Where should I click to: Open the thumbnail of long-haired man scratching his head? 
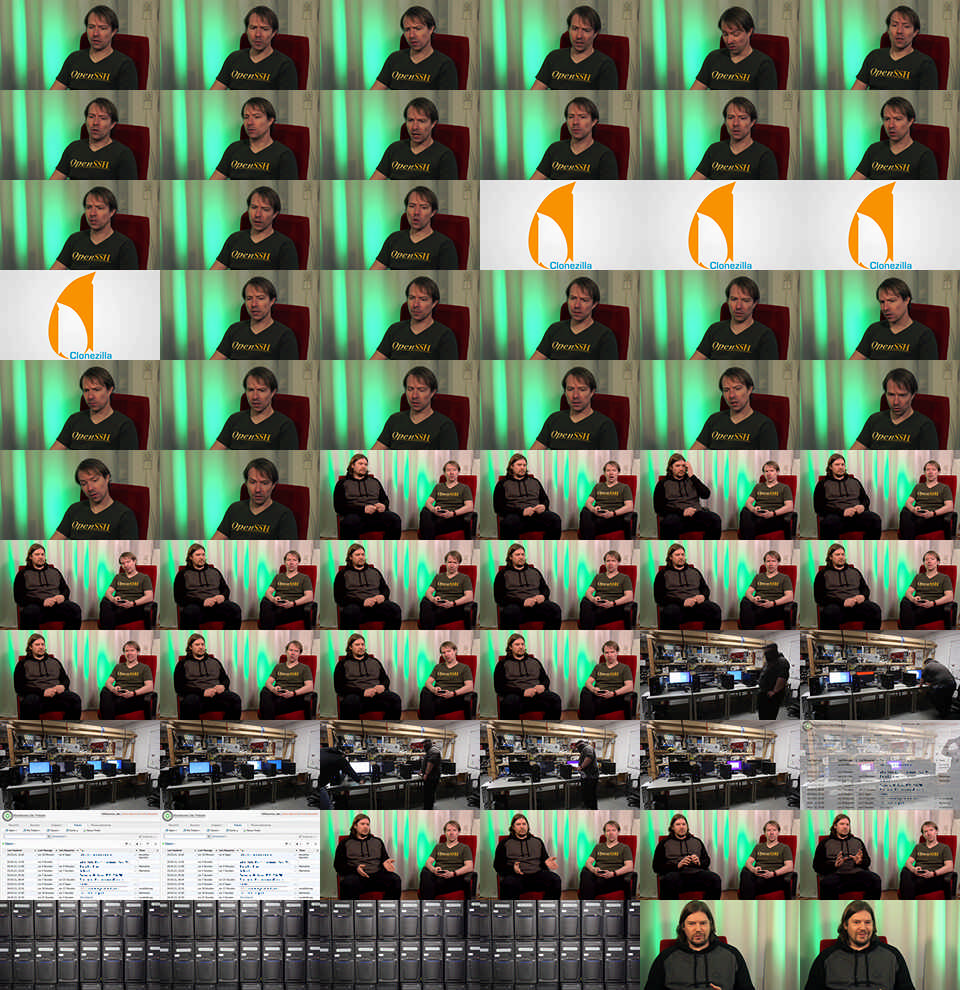pos(719,495)
